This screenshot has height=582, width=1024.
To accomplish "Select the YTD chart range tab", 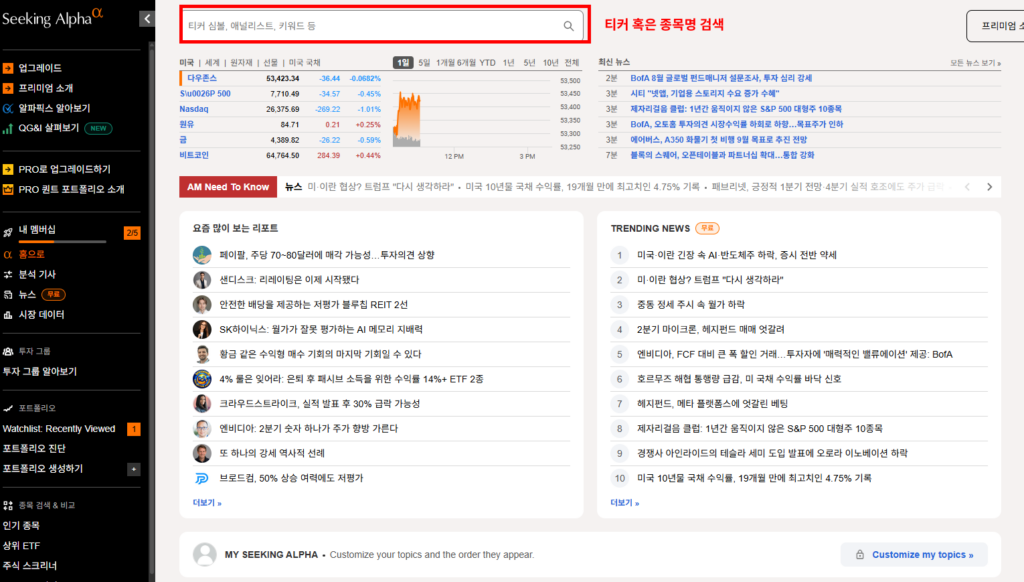I will pyautogui.click(x=487, y=63).
